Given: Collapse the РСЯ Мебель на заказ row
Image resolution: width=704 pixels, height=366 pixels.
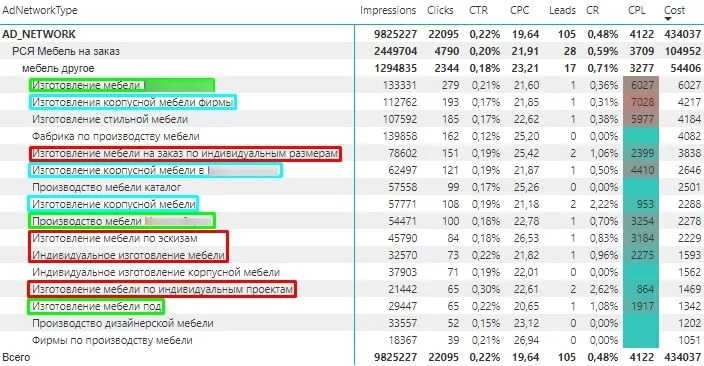Looking at the screenshot, I should 66,51.
